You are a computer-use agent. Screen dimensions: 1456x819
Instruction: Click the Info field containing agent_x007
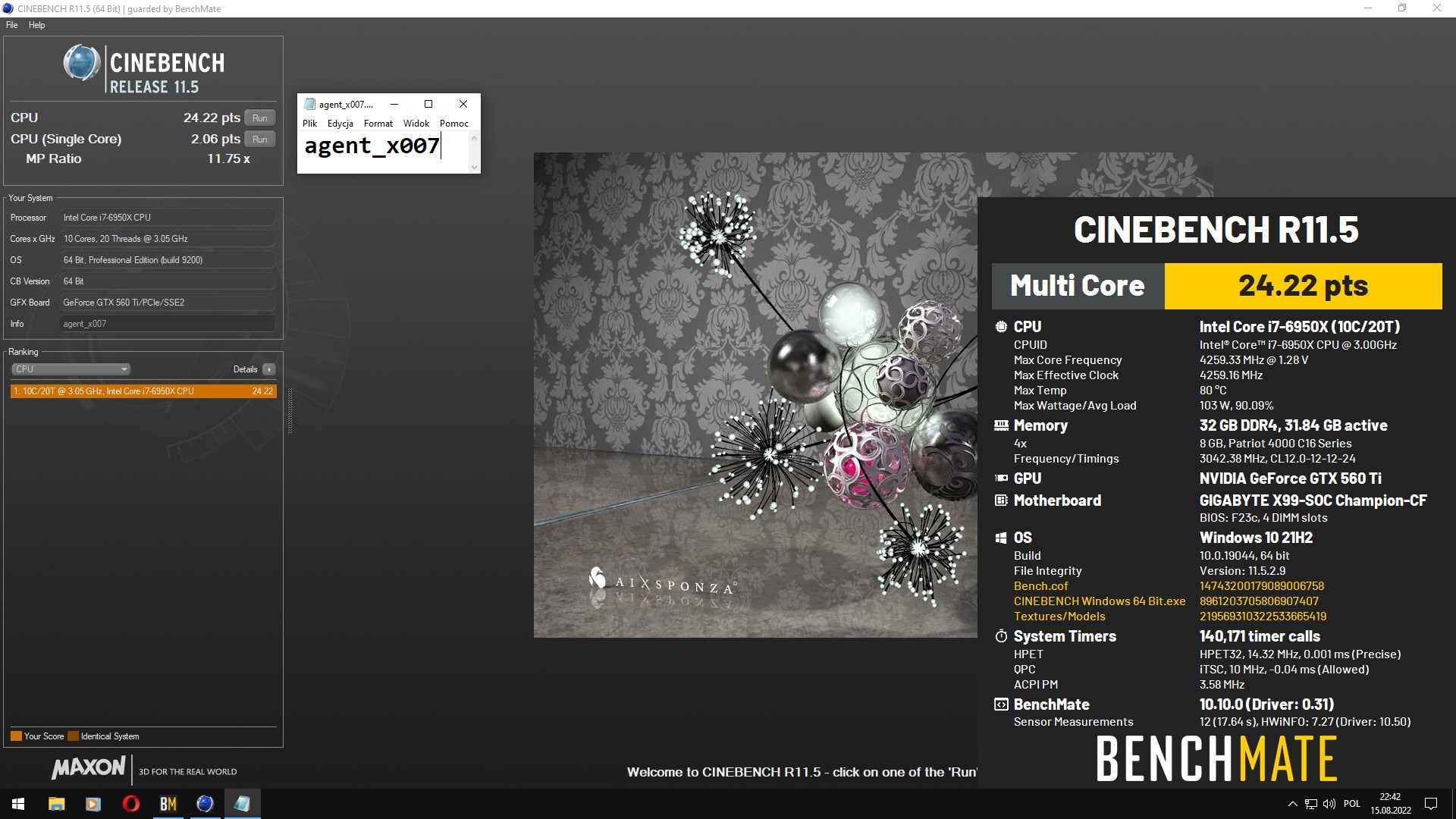click(167, 324)
